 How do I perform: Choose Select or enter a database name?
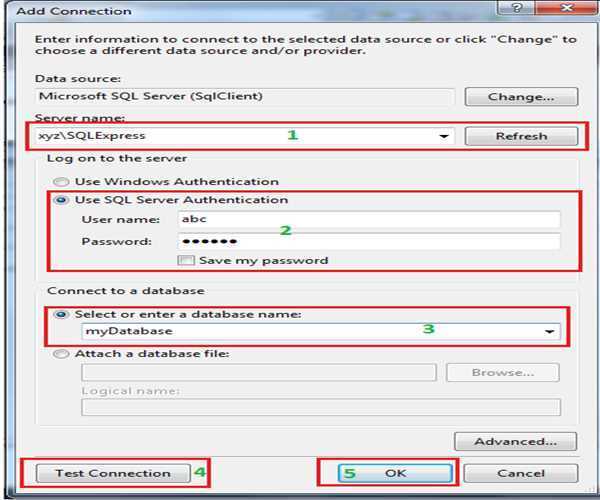click(x=63, y=314)
